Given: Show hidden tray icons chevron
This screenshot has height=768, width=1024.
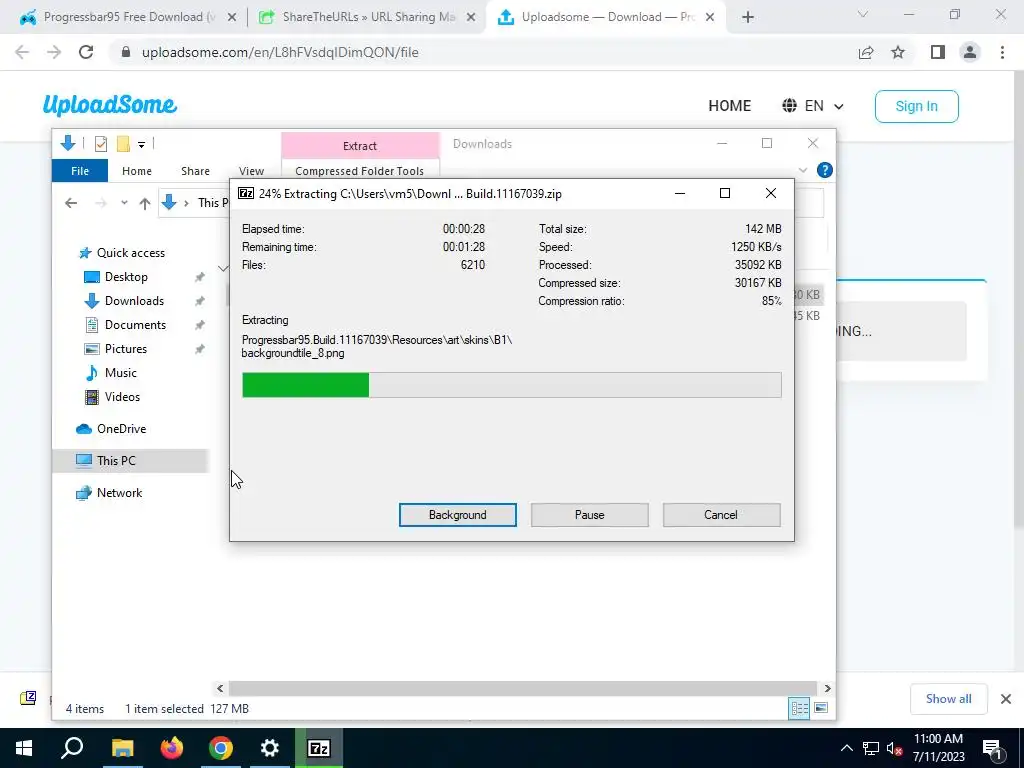Looking at the screenshot, I should [846, 748].
